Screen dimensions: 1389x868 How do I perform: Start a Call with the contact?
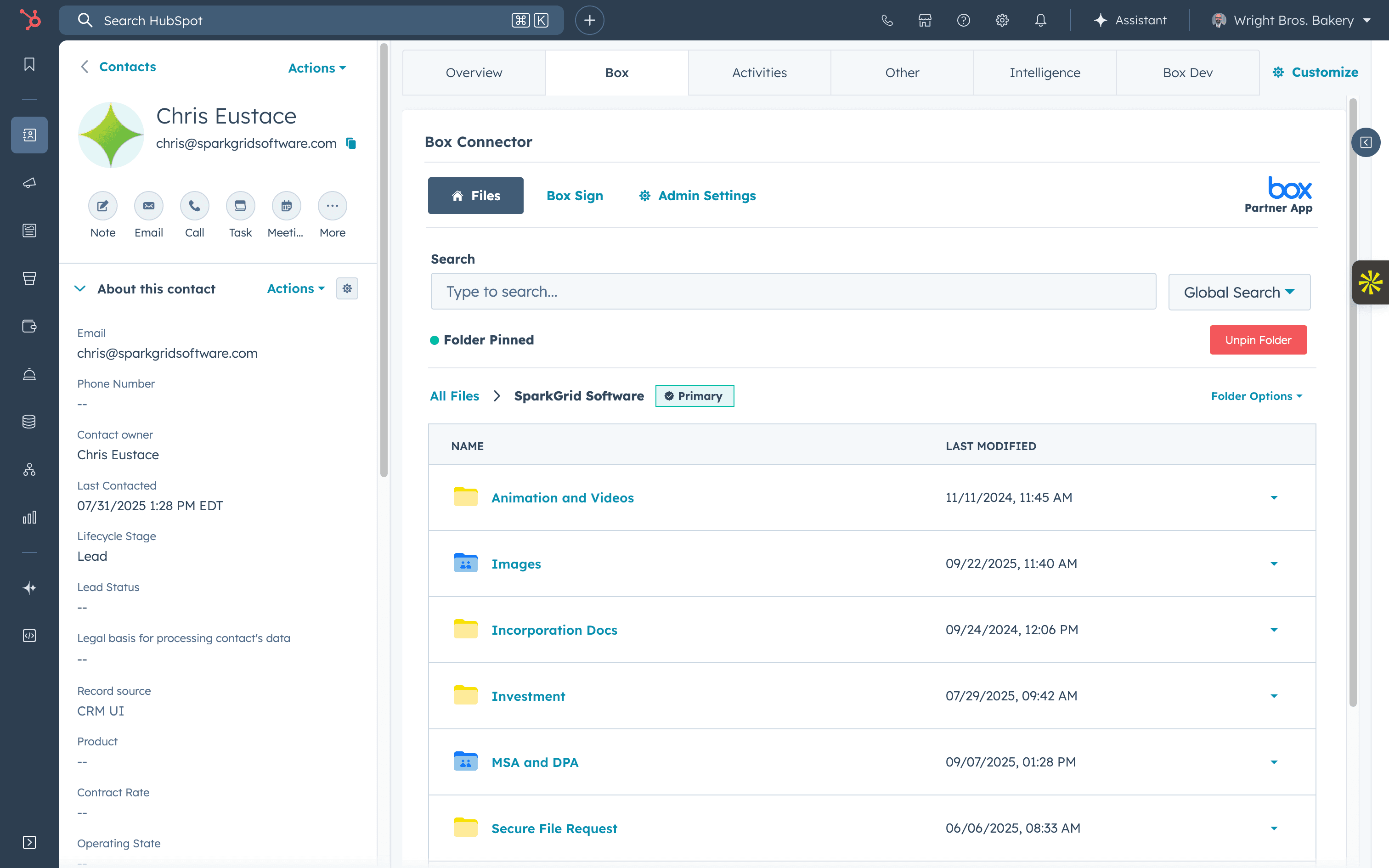[x=195, y=206]
